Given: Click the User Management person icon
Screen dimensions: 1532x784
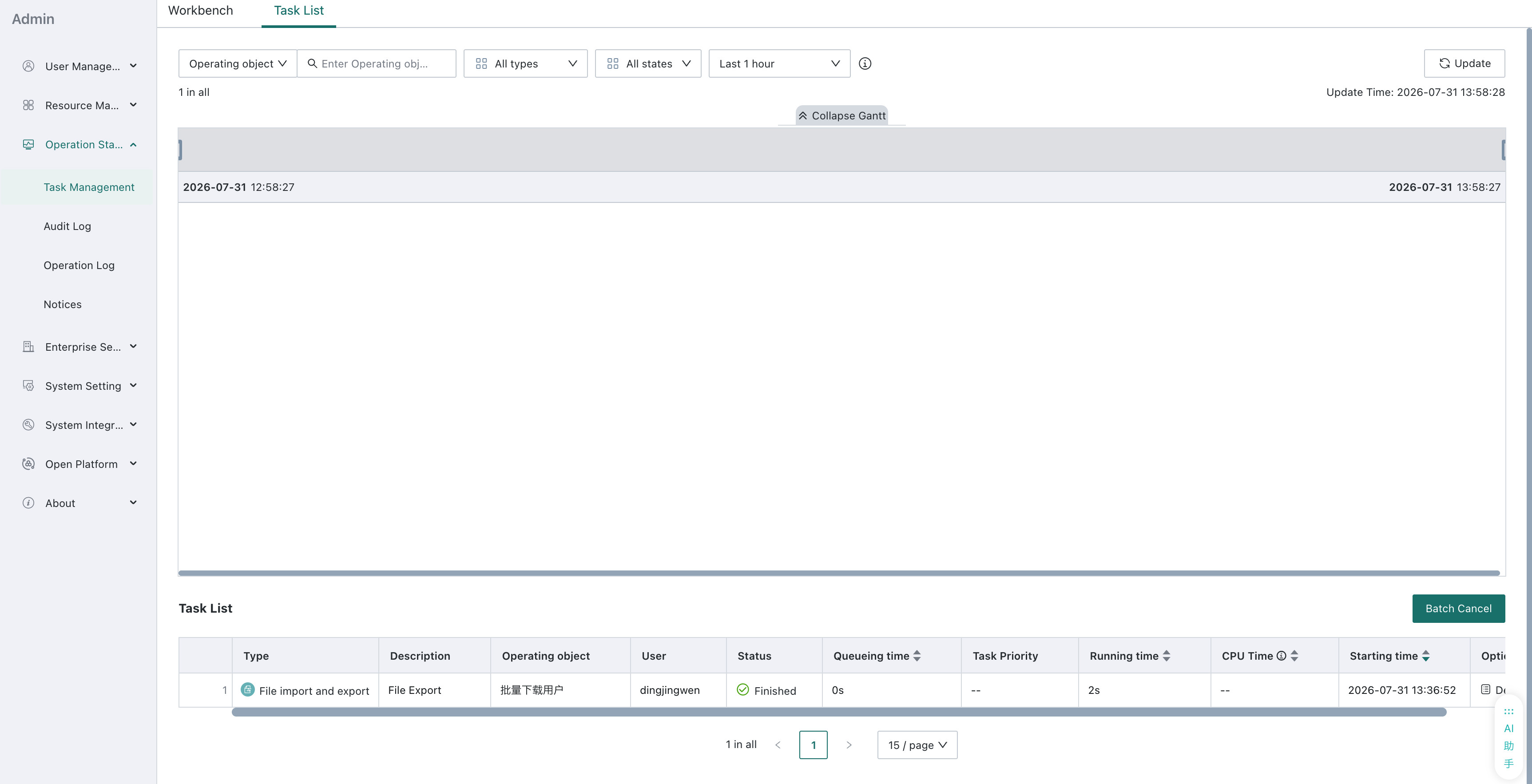Looking at the screenshot, I should tap(28, 66).
